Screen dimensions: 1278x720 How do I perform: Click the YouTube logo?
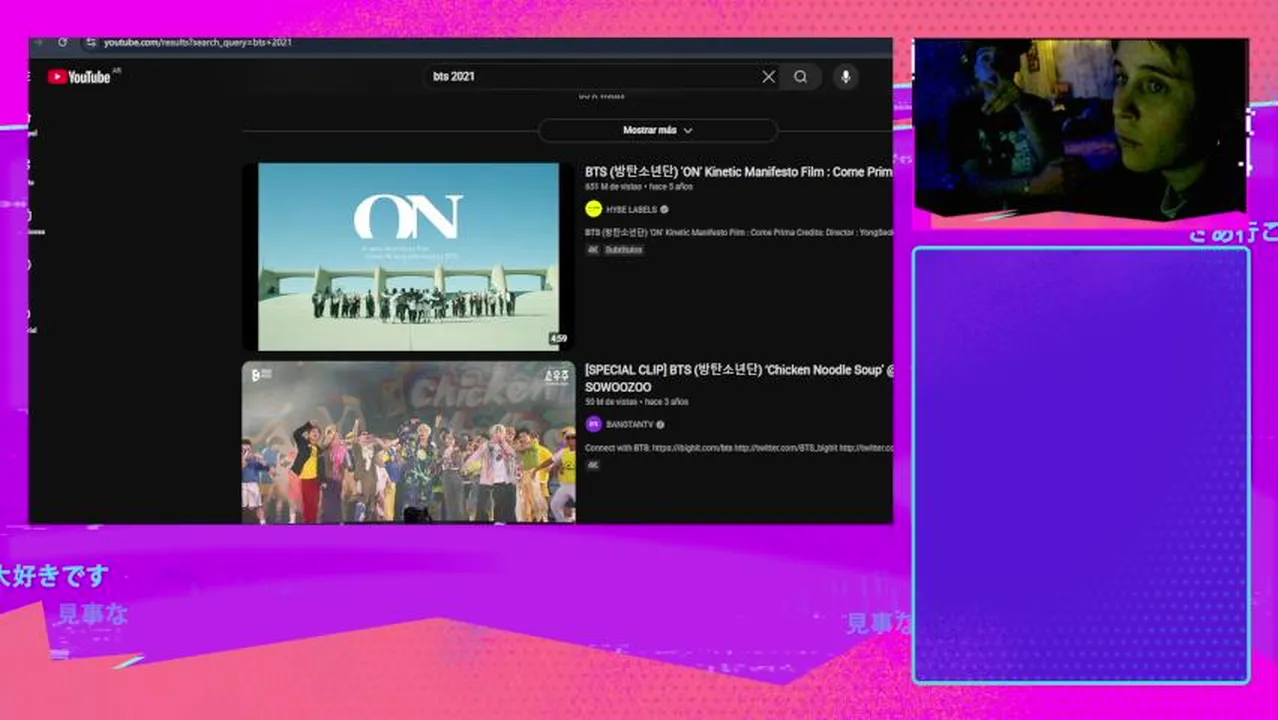79,77
